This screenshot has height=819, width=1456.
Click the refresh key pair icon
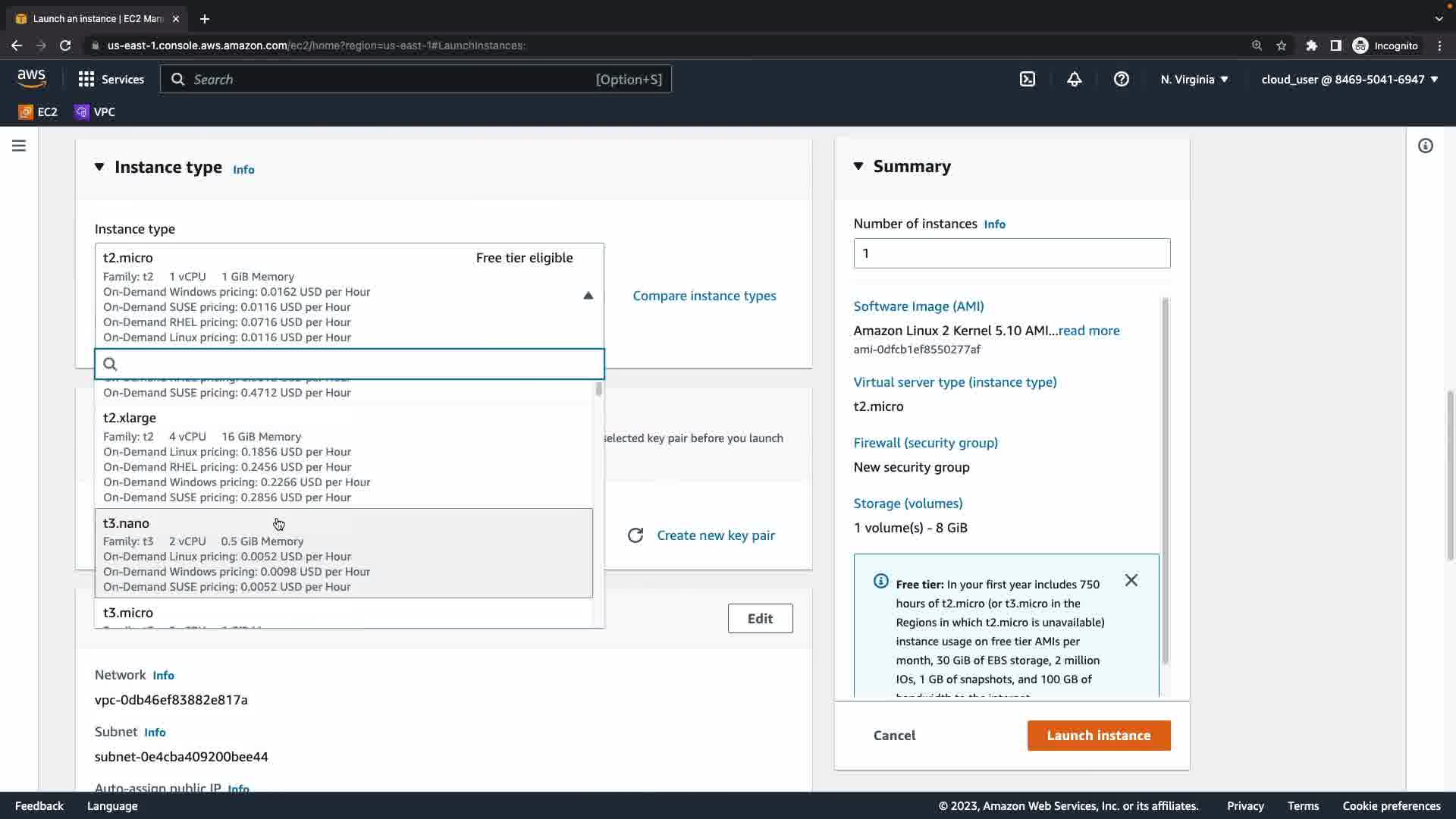coord(635,535)
